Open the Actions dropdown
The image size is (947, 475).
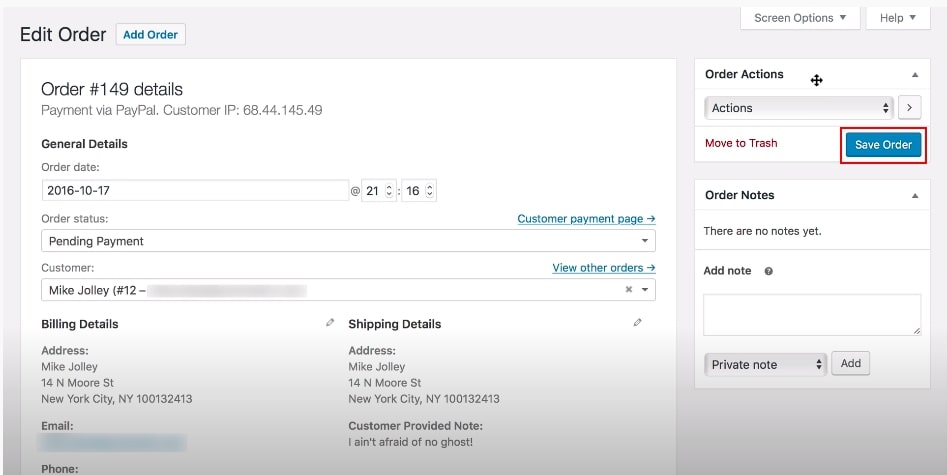[x=799, y=108]
